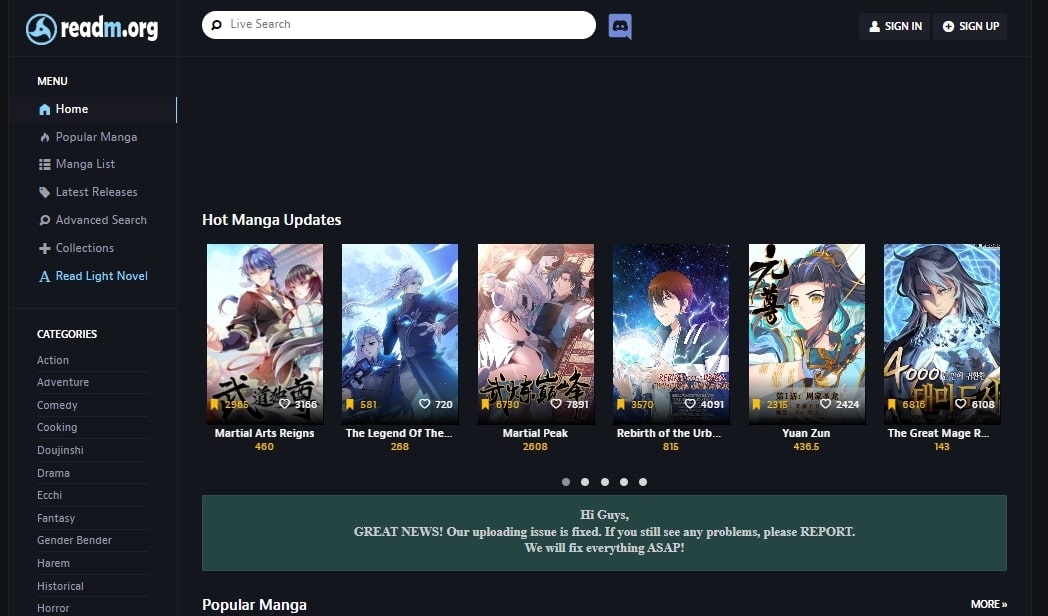Open Collections from the menu
1048x616 pixels.
84,249
